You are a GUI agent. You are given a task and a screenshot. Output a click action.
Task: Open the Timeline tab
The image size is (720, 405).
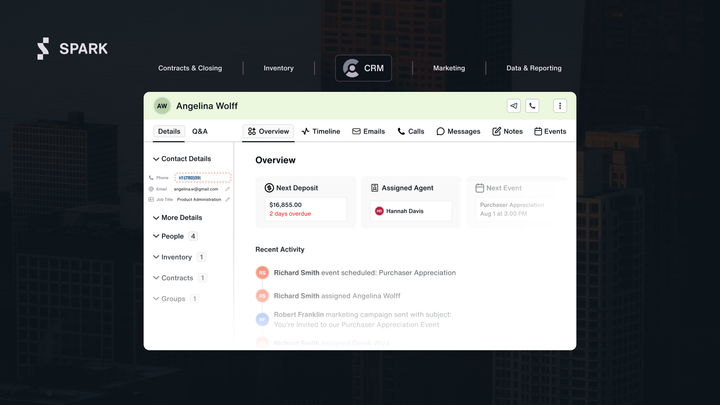tap(321, 131)
